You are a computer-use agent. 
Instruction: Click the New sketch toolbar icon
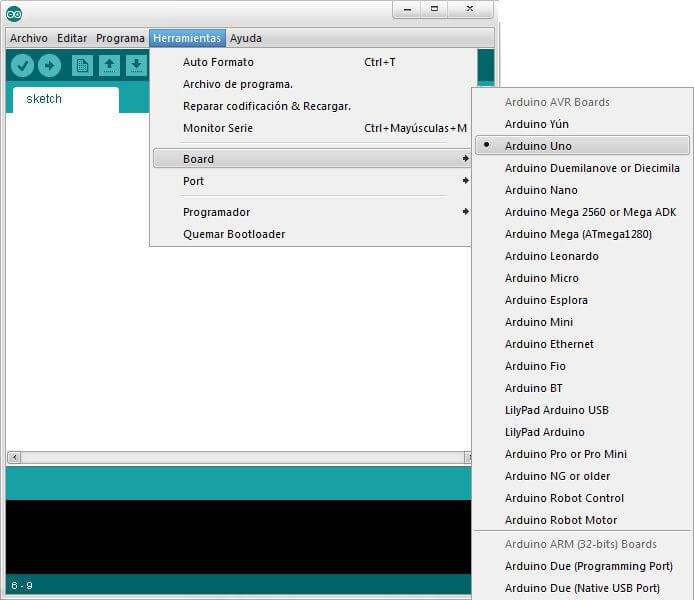82,65
